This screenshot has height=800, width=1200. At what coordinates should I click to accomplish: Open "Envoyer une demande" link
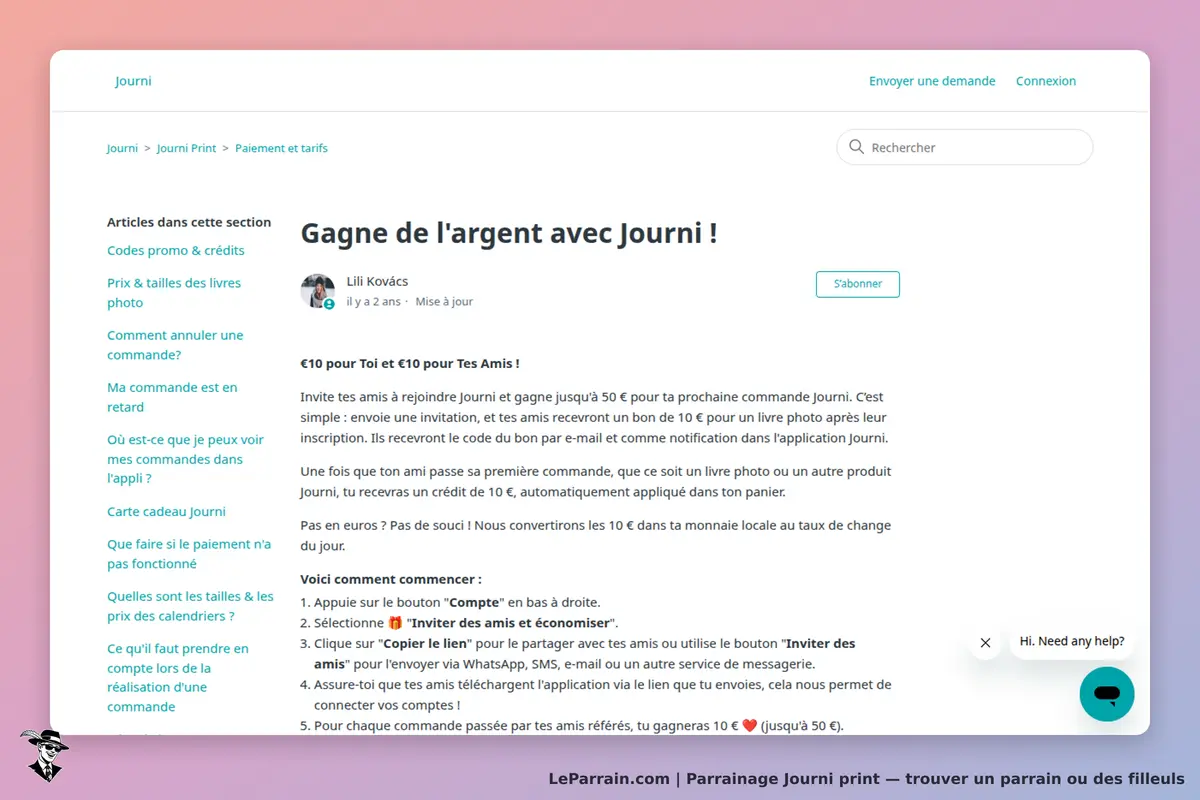[x=932, y=81]
